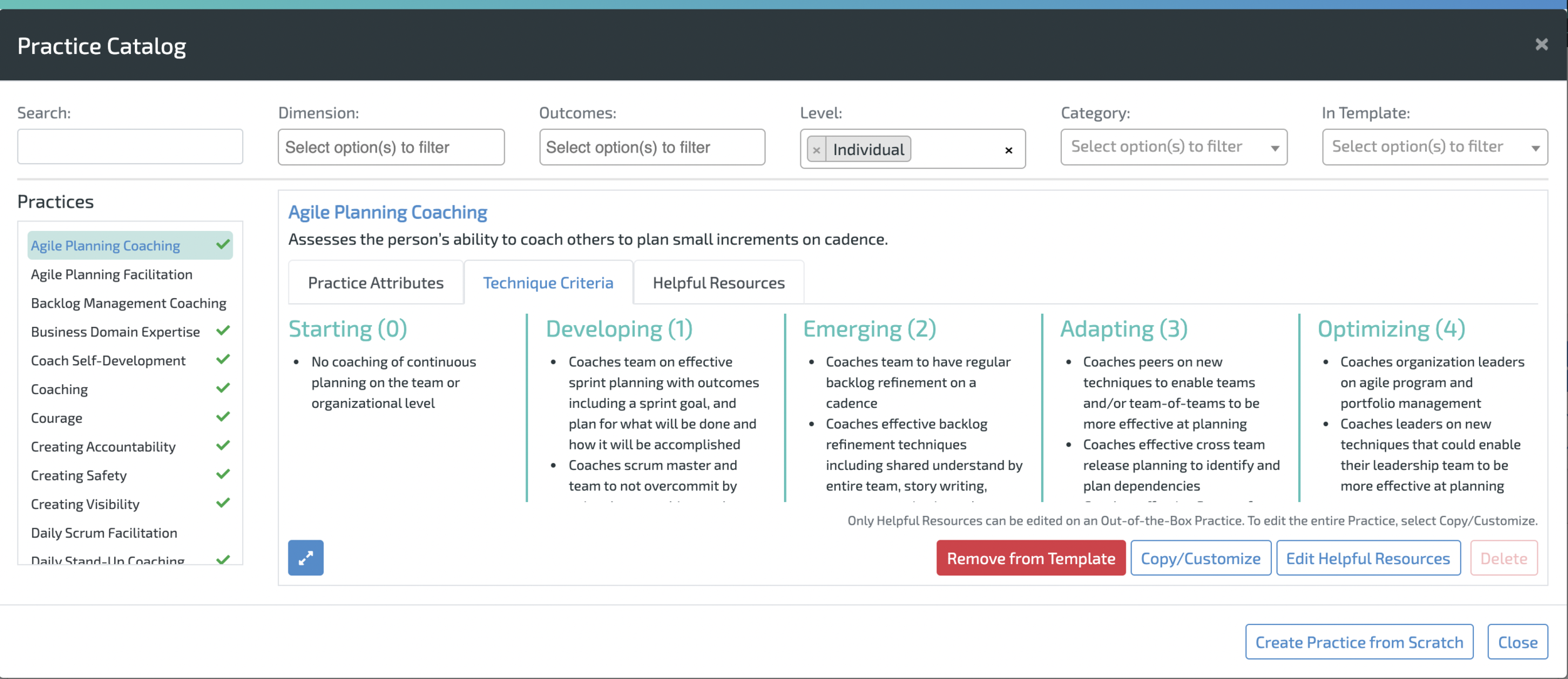Open the Dimension filter selector
The height and width of the screenshot is (679, 1568).
[391, 146]
